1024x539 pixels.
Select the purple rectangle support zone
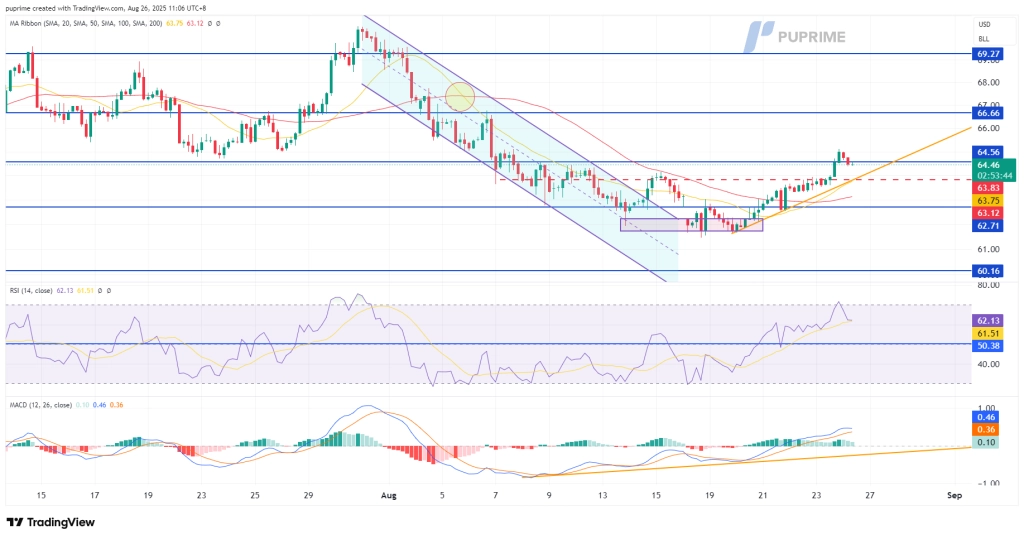pyautogui.click(x=691, y=225)
